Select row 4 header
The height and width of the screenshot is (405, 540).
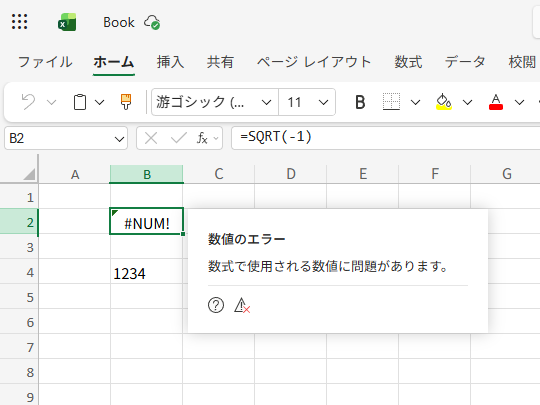(x=19, y=272)
